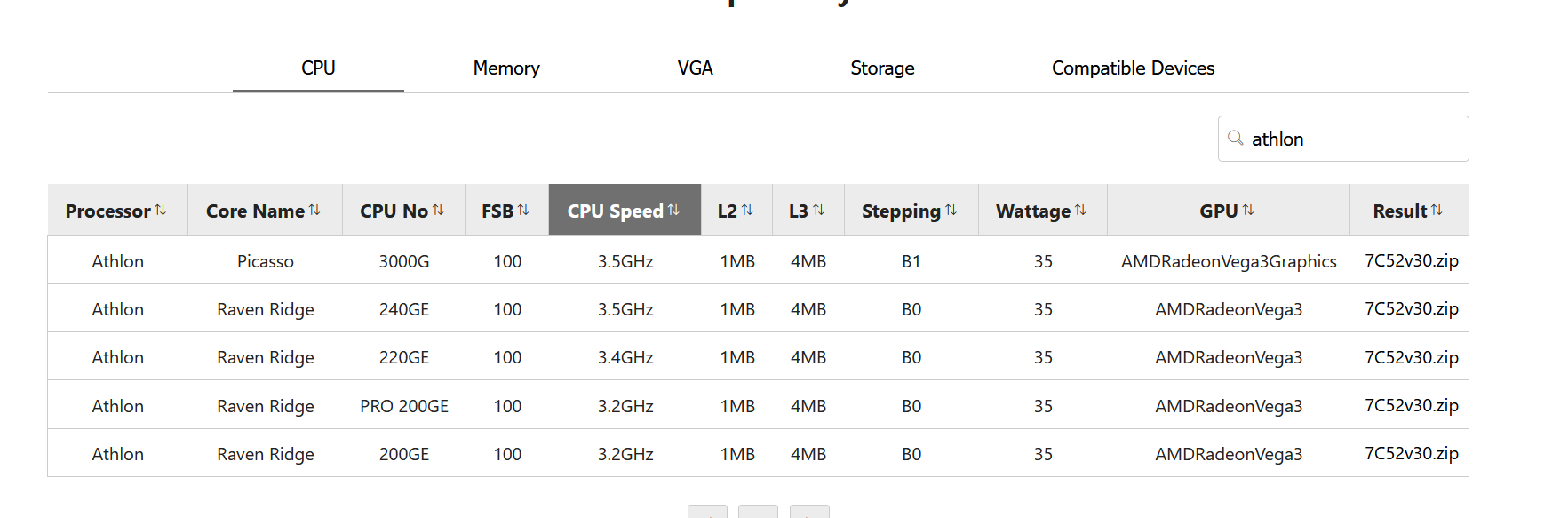This screenshot has height=518, width=1568.
Task: Click the Wattage sort arrows
Action: pyautogui.click(x=1080, y=211)
